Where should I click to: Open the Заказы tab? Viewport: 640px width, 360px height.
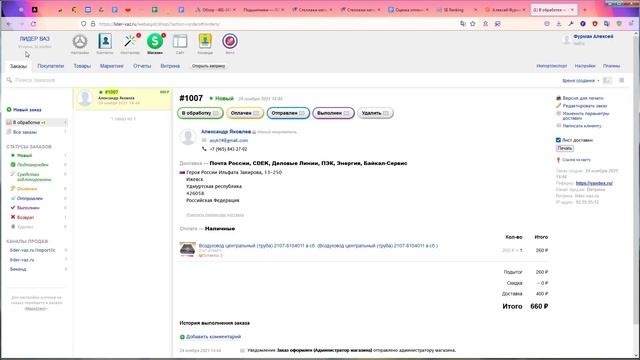(18, 66)
